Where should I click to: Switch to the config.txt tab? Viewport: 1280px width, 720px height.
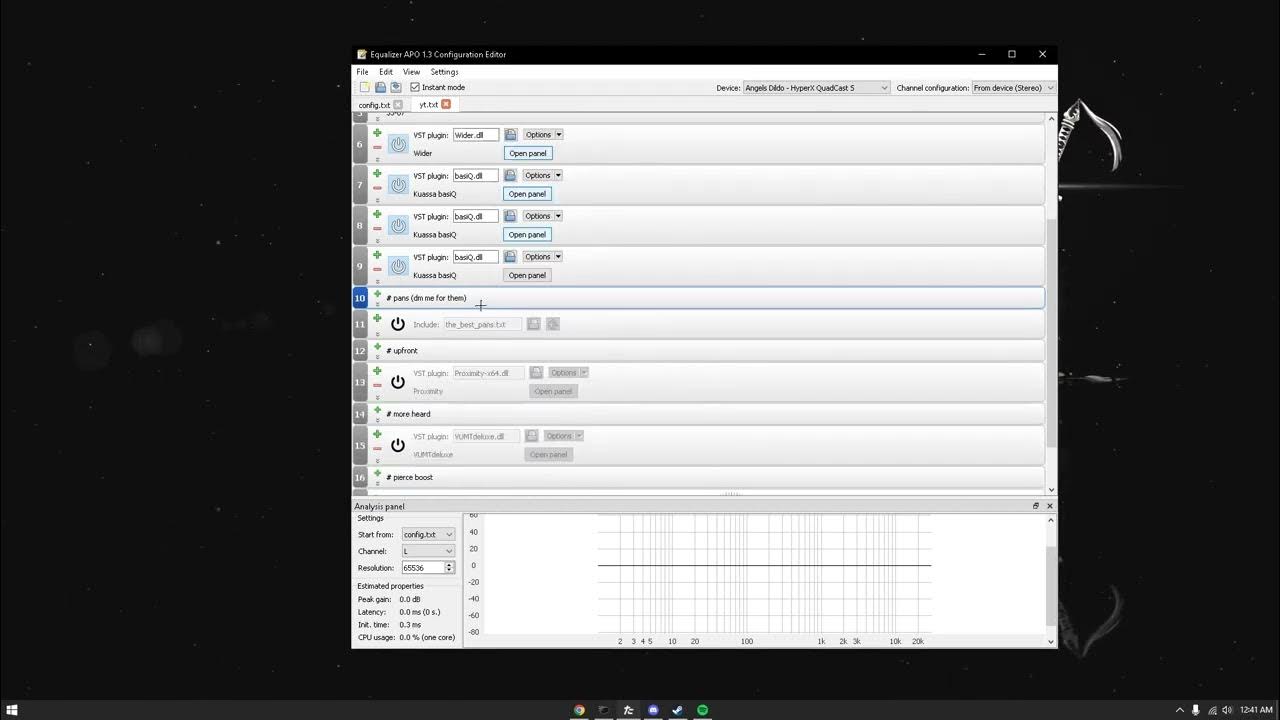(x=374, y=105)
